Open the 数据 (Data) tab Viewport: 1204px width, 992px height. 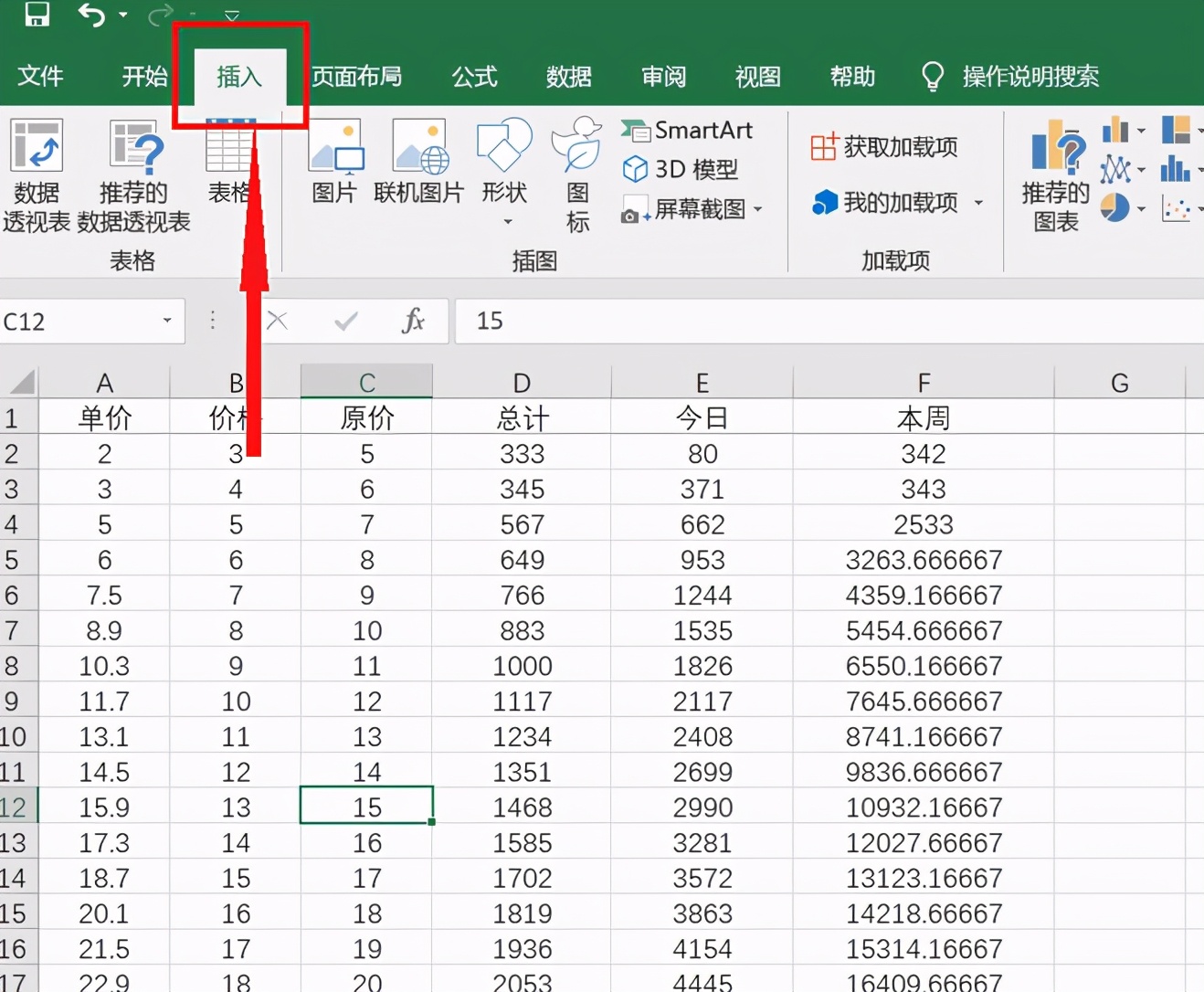(568, 77)
